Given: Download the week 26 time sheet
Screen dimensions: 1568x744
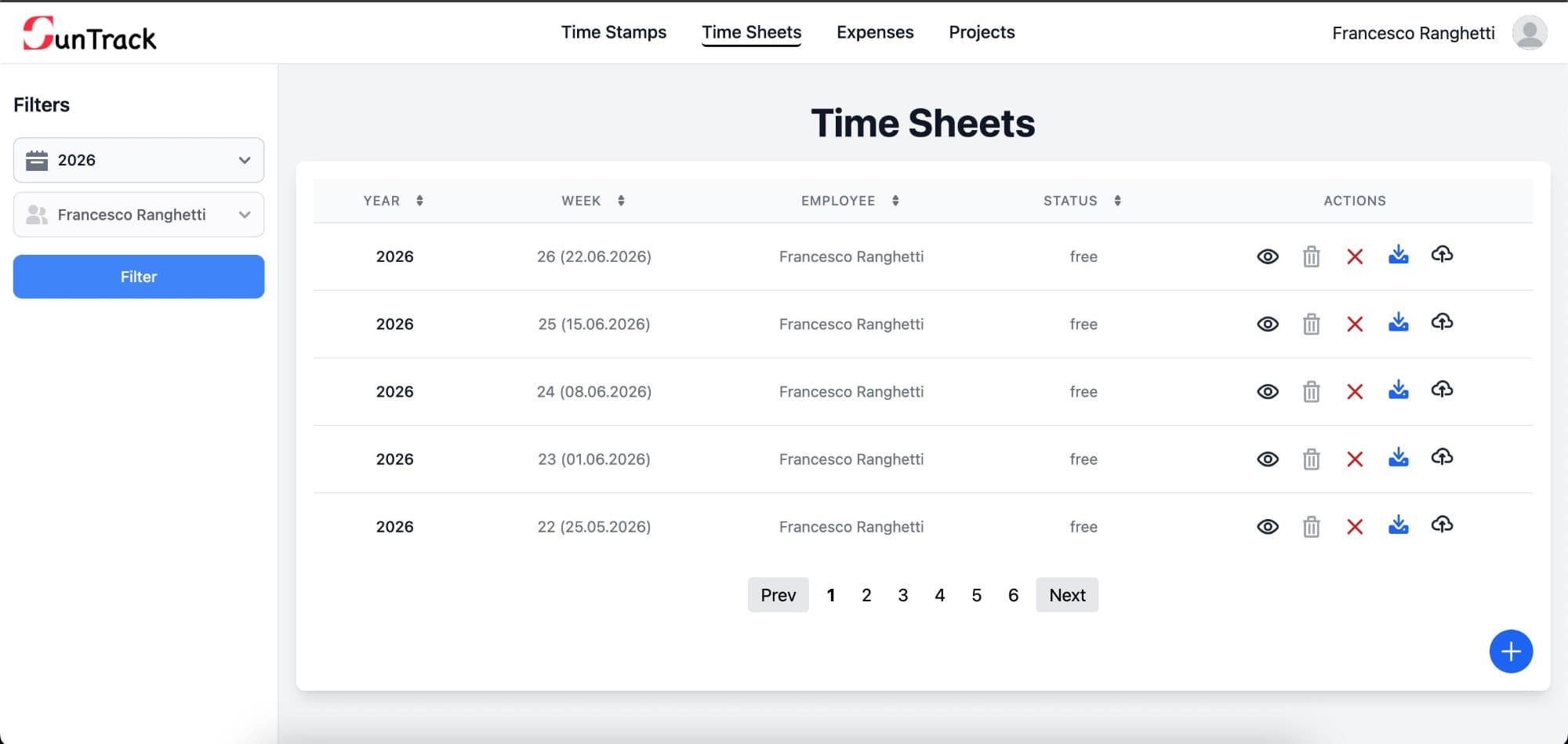Looking at the screenshot, I should 1399,254.
